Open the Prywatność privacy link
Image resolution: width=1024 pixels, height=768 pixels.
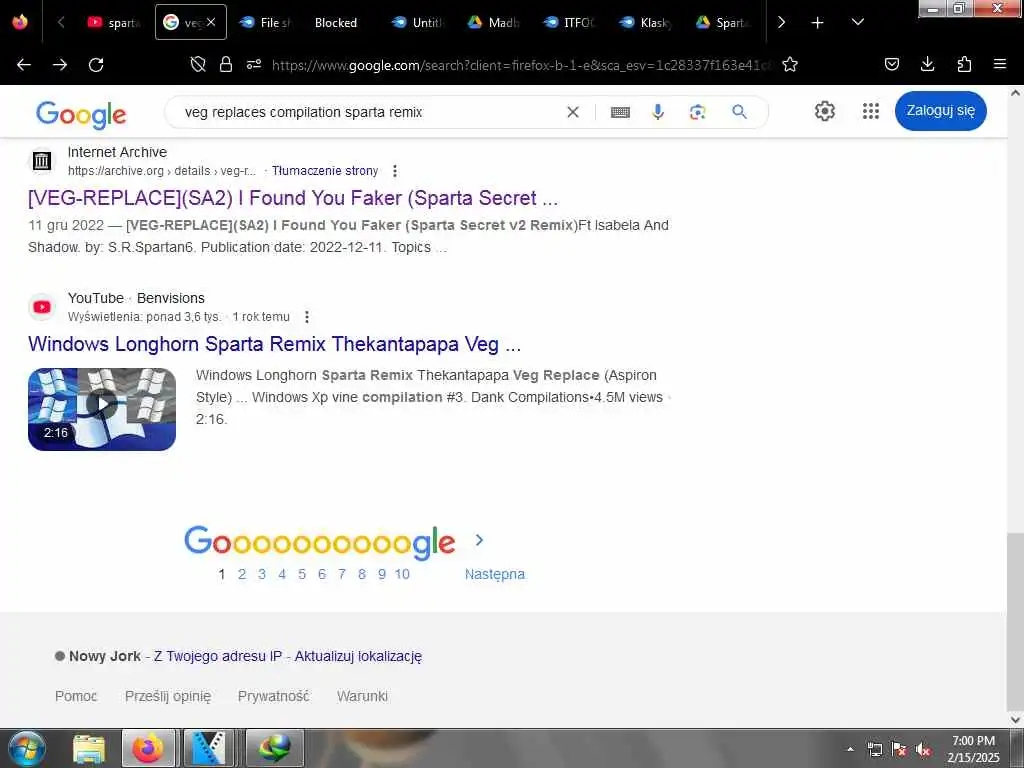tap(273, 696)
